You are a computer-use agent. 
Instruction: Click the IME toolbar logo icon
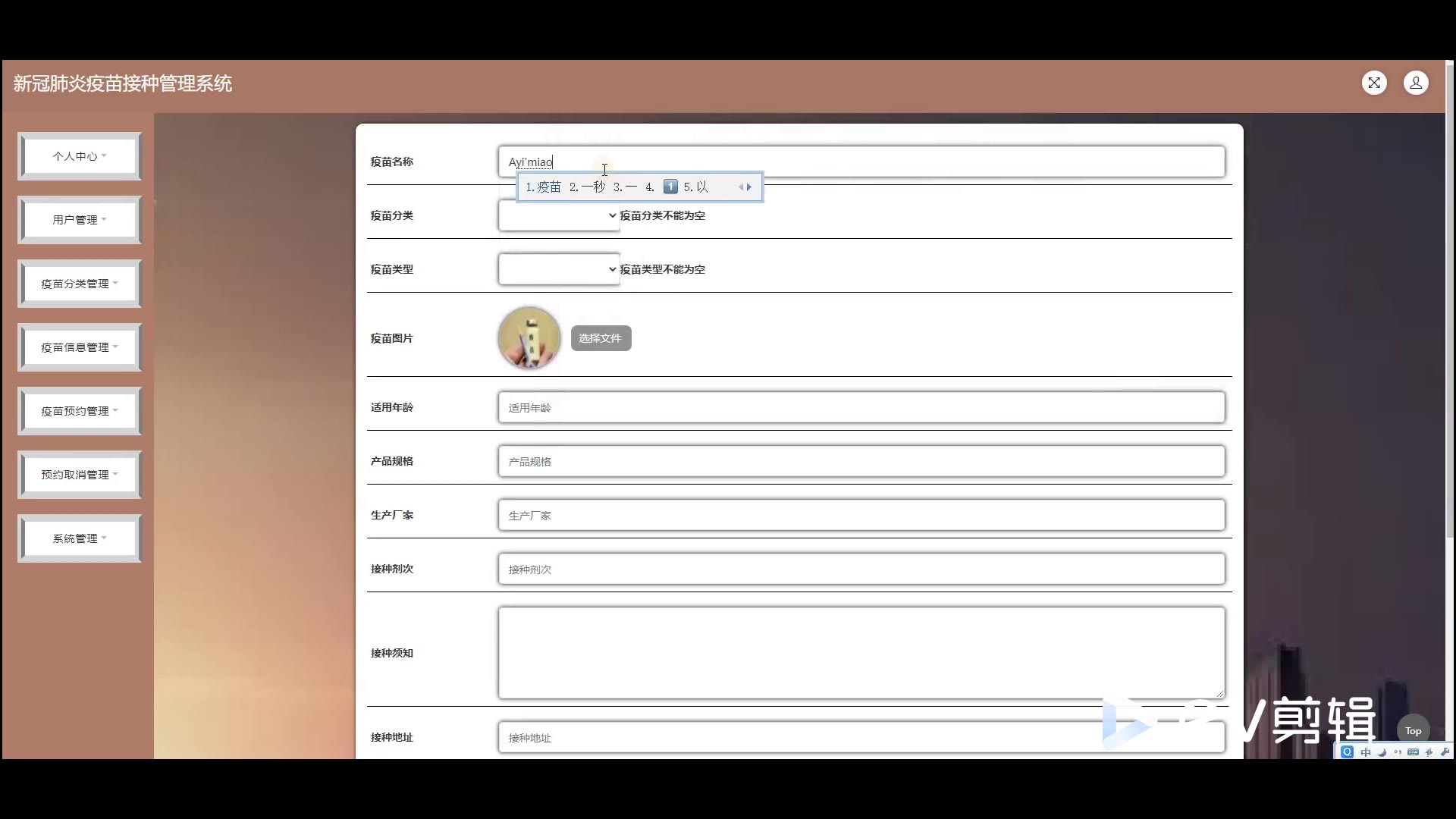point(1347,752)
